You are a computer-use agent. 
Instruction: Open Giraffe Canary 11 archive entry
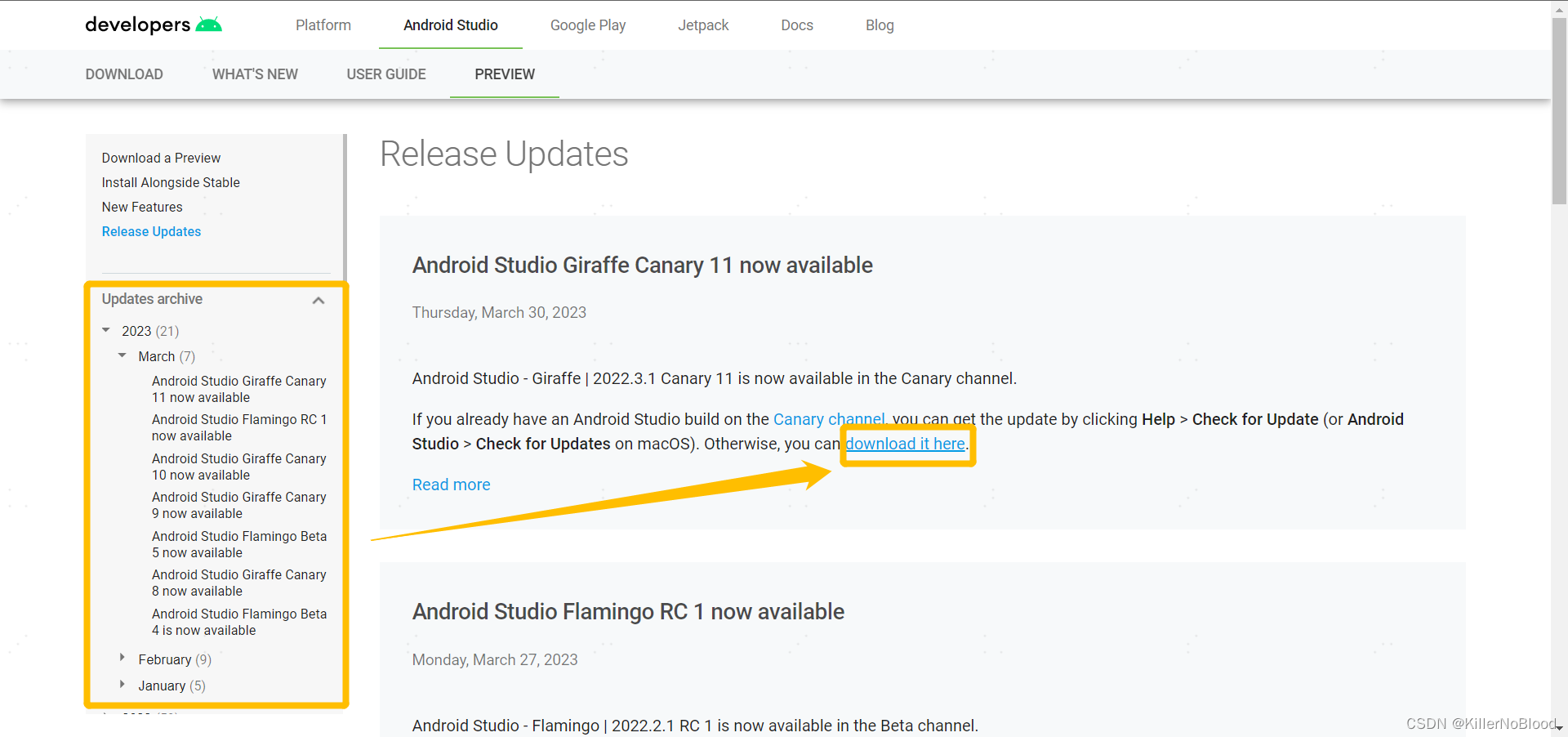pyautogui.click(x=239, y=389)
